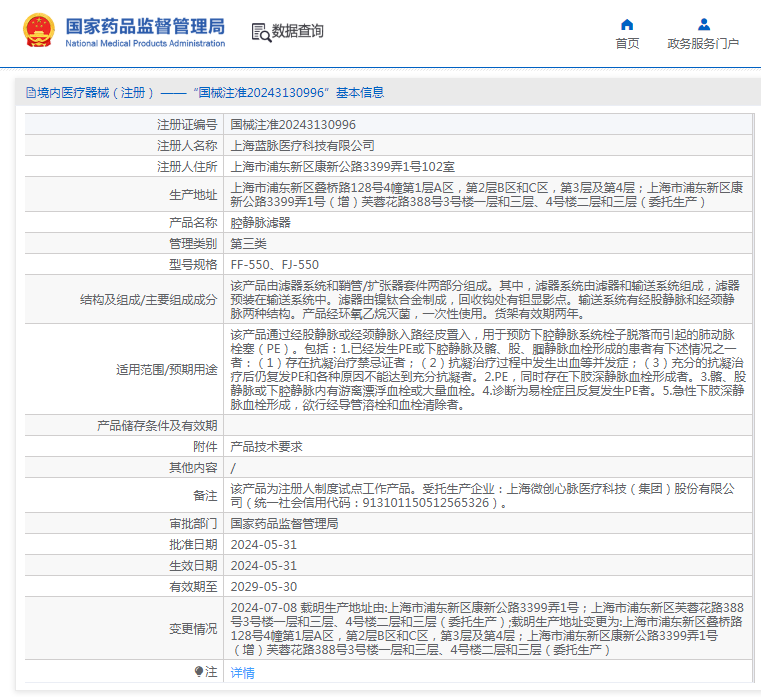
Task: Click the government portal user icon
Action: (704, 25)
